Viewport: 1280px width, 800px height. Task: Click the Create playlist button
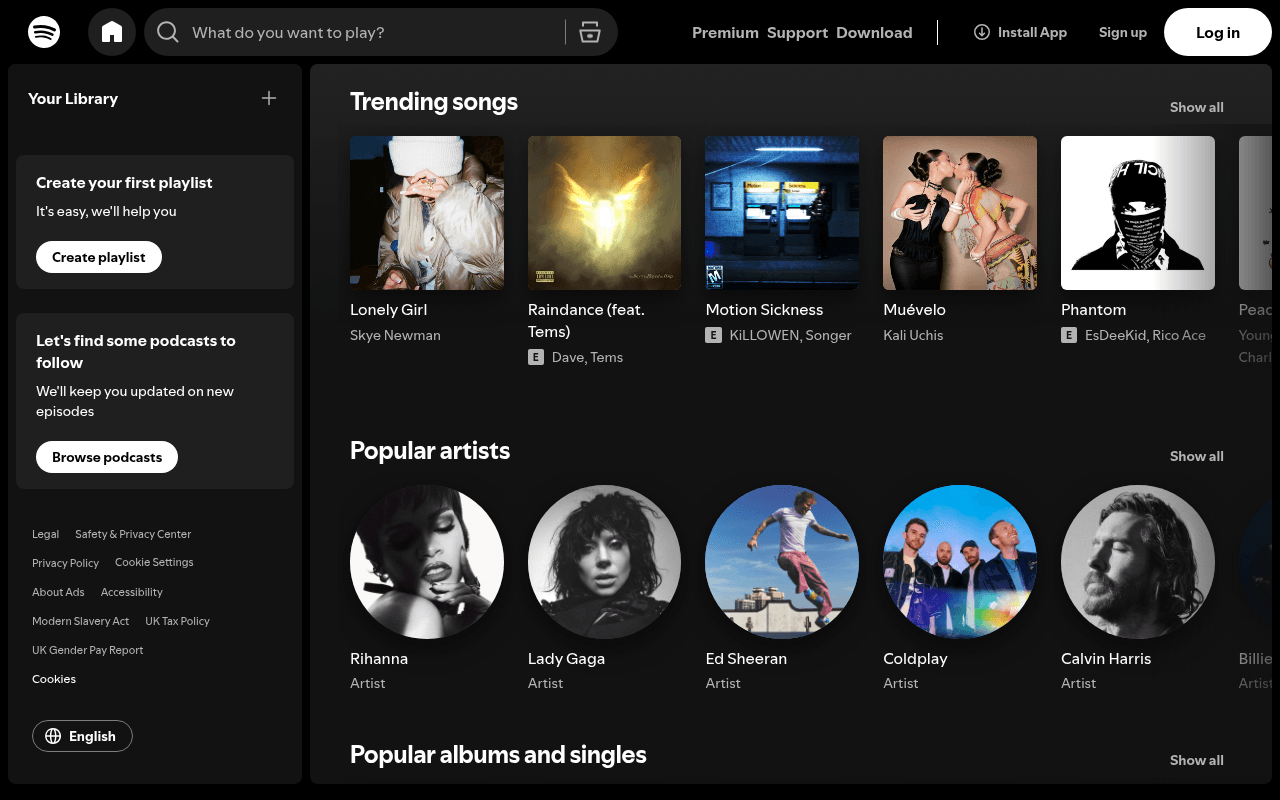pos(99,257)
